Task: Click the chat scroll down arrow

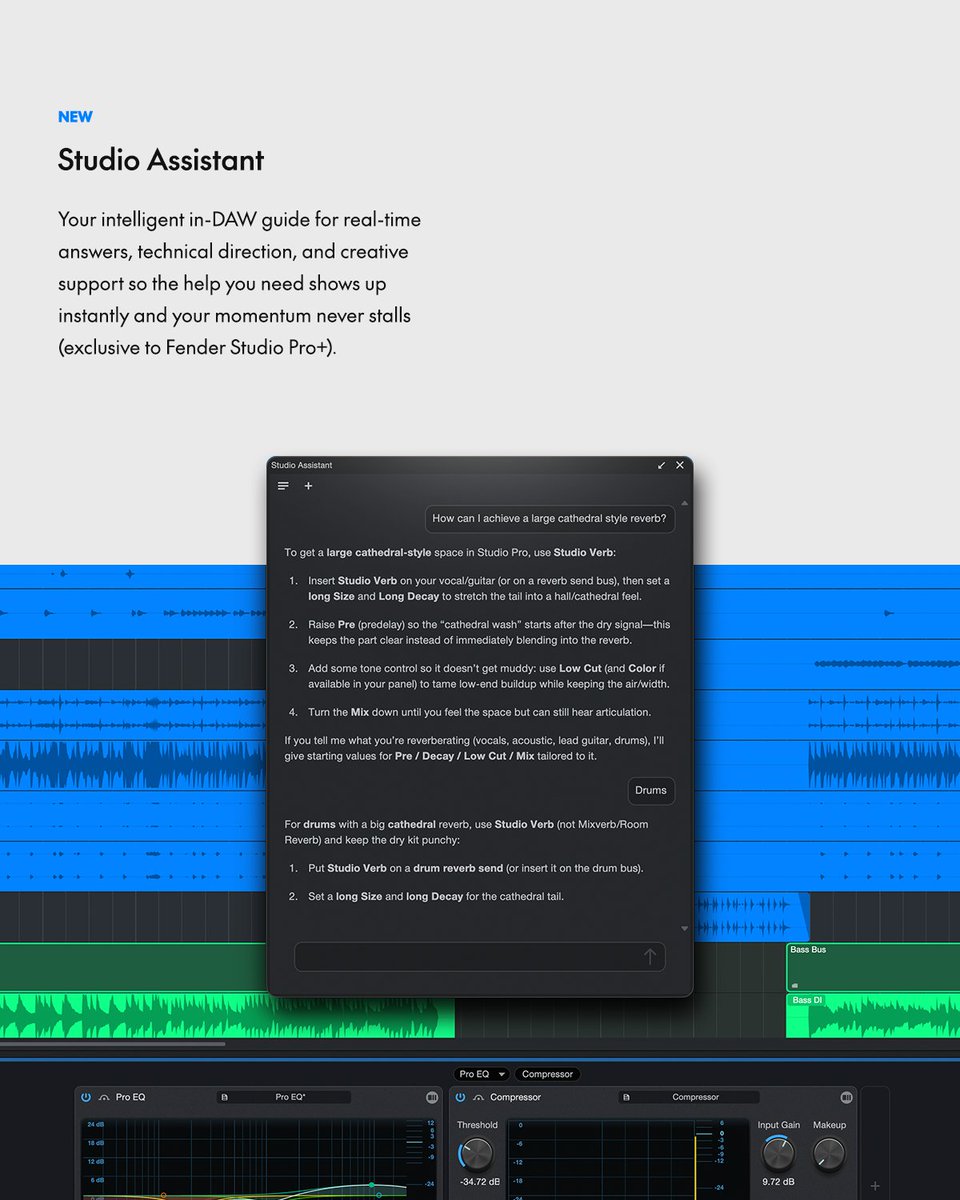Action: (684, 929)
